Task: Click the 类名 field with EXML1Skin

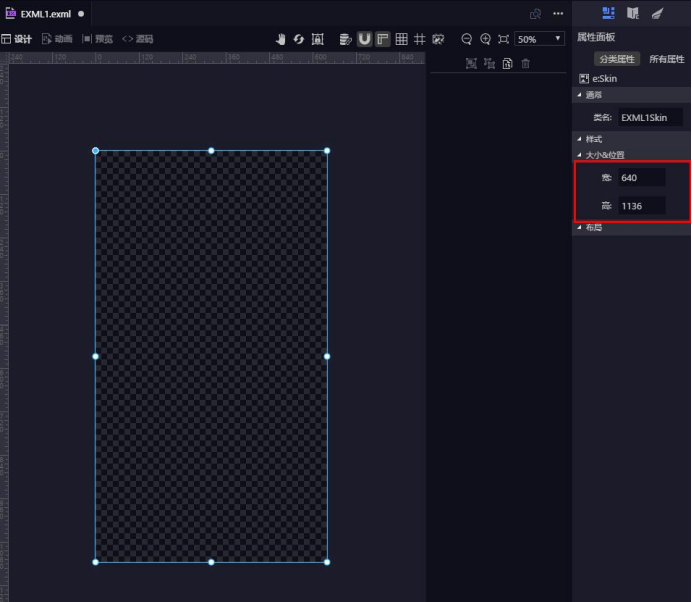Action: (x=650, y=117)
